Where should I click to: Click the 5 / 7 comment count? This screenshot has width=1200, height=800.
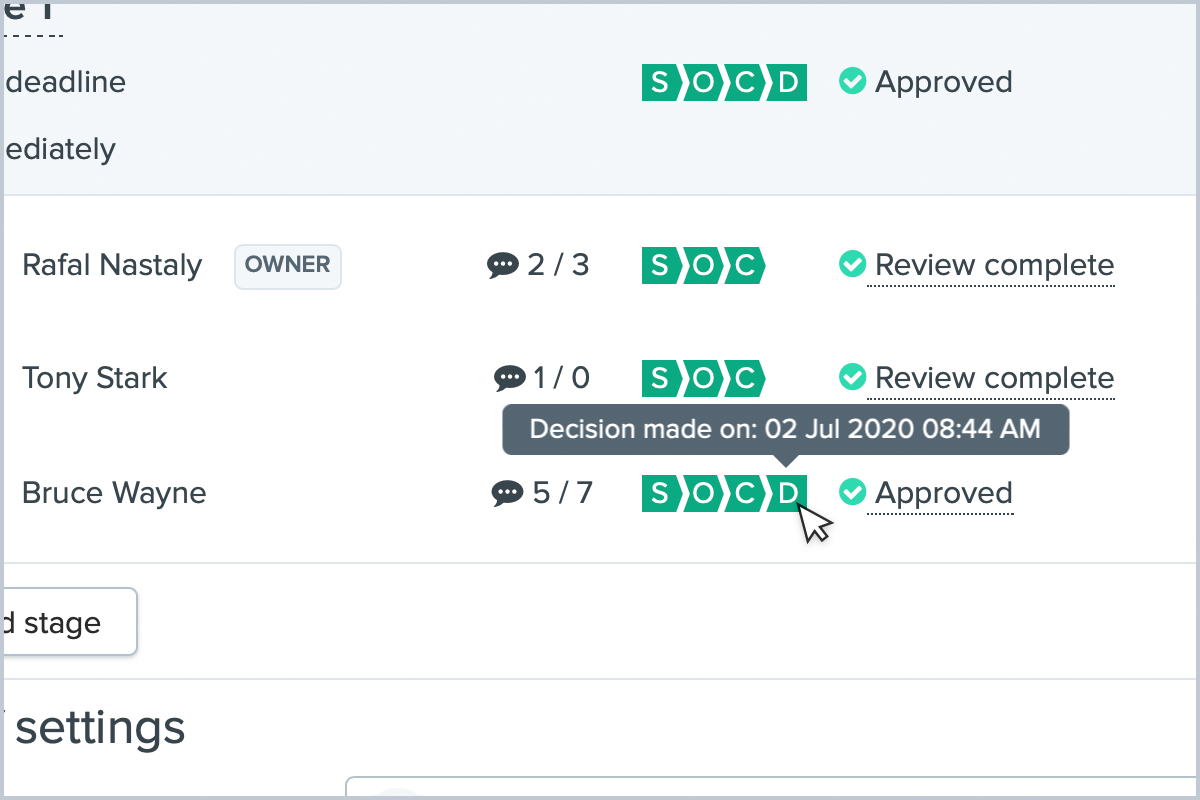[x=562, y=493]
